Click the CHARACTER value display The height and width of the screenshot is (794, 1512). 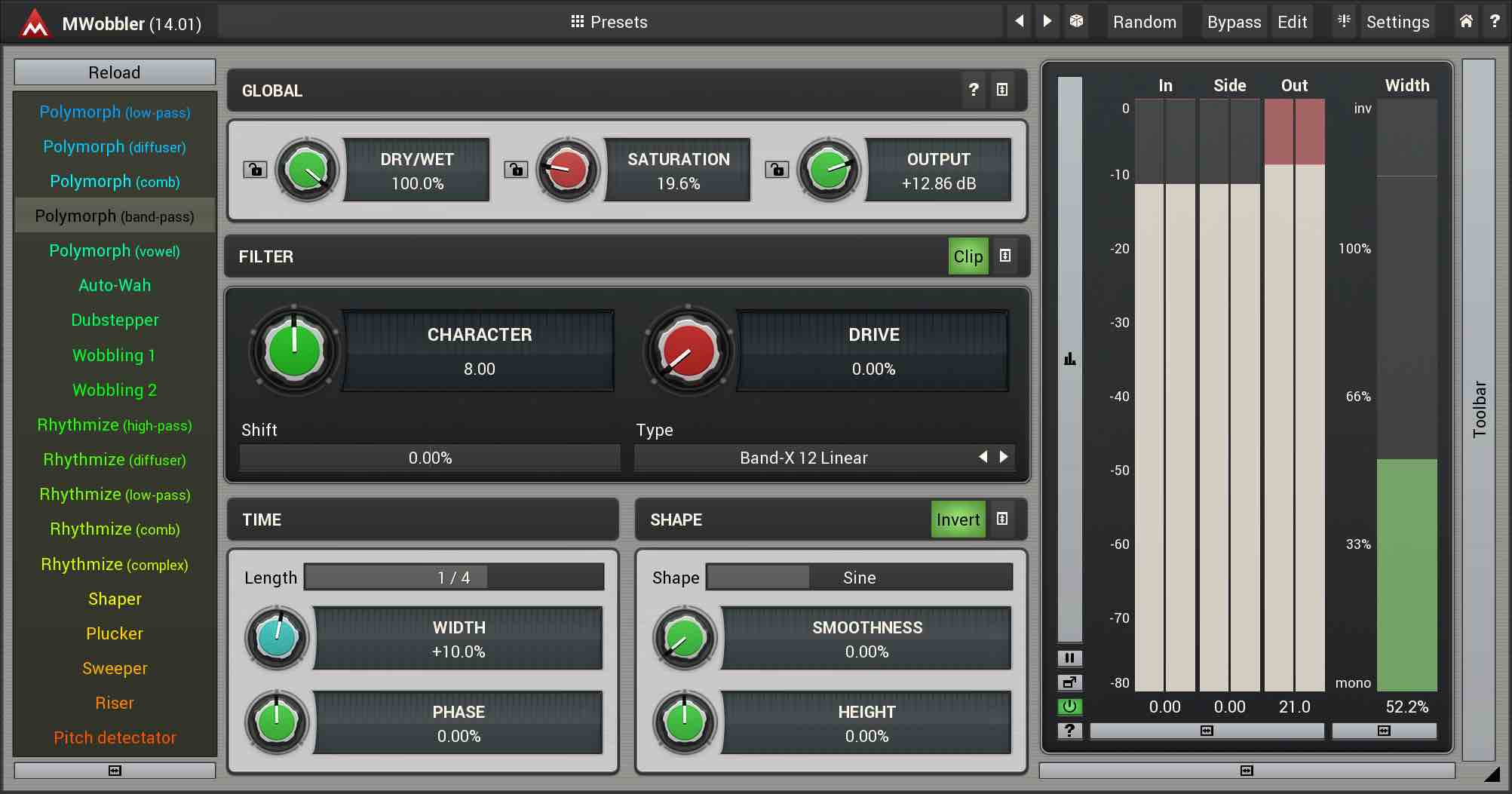click(x=479, y=369)
